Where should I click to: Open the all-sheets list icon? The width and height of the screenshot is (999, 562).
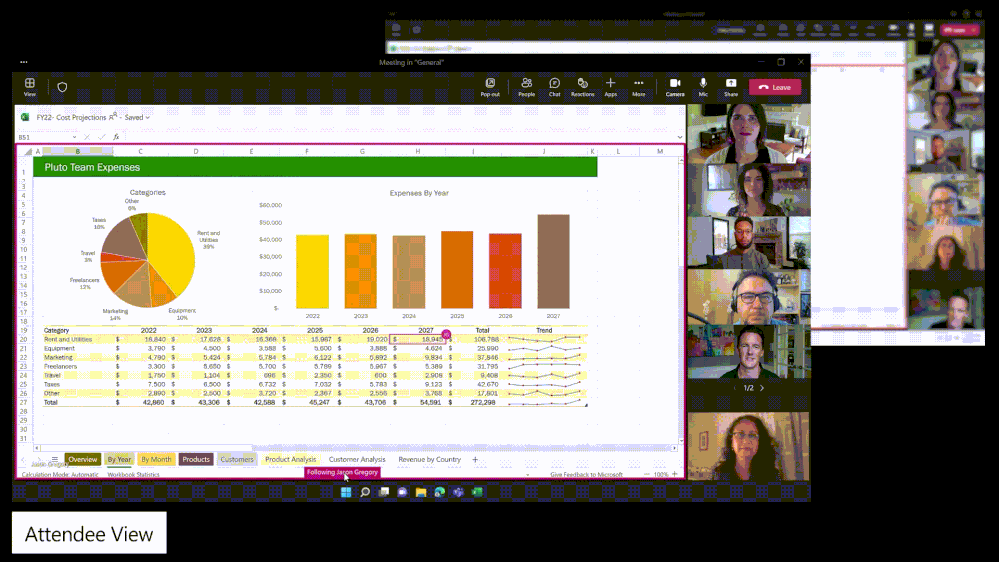coord(55,459)
